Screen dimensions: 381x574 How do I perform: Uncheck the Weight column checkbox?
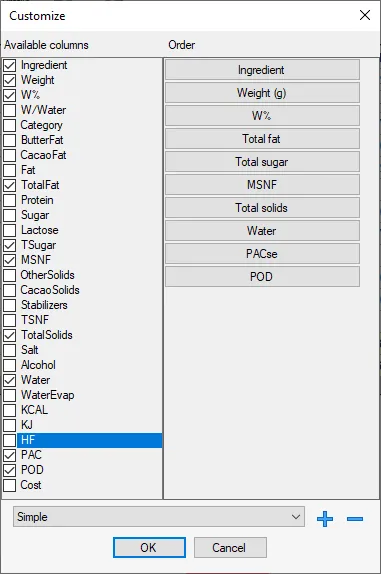10,81
